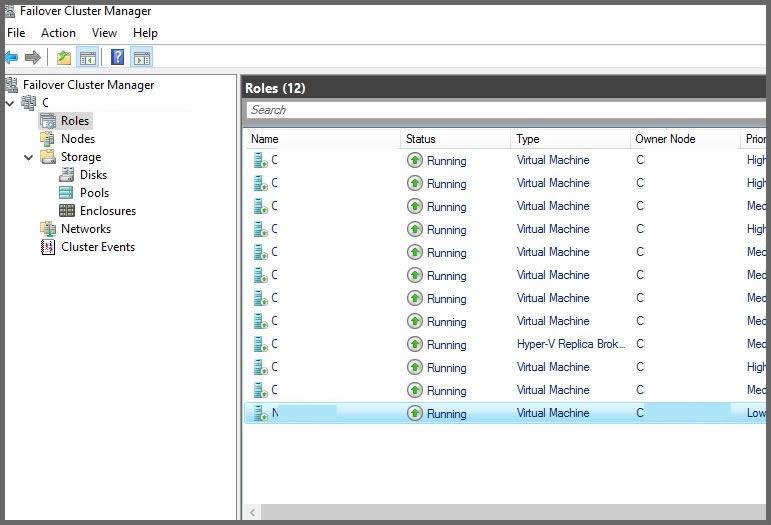Click the Disks tree icon
Image resolution: width=771 pixels, height=525 pixels.
coord(66,175)
